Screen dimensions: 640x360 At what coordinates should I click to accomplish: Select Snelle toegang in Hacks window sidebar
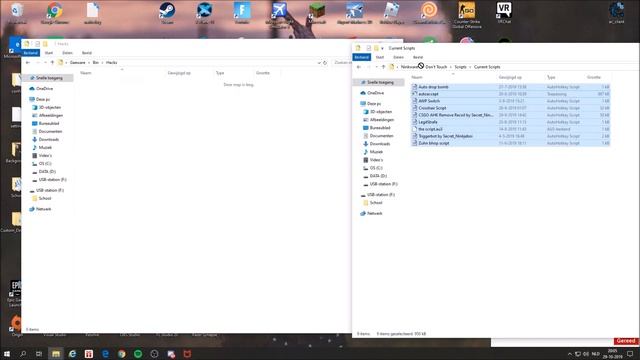point(49,78)
